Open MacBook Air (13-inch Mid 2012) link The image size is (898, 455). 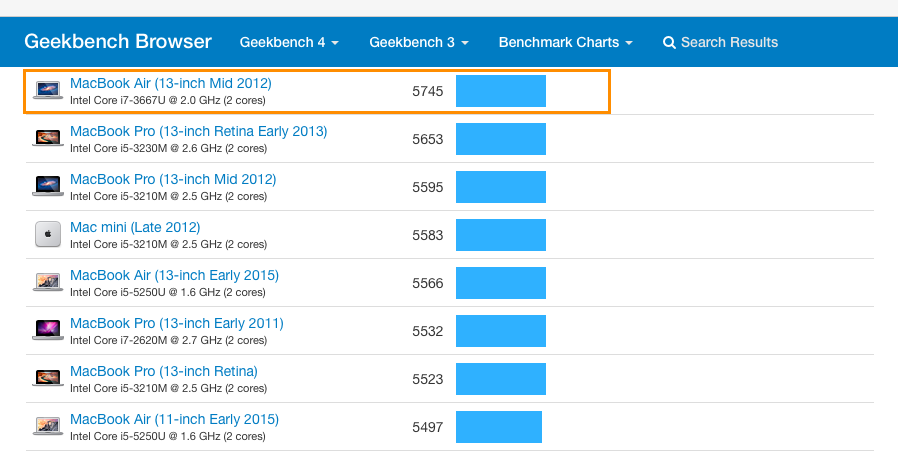point(171,83)
